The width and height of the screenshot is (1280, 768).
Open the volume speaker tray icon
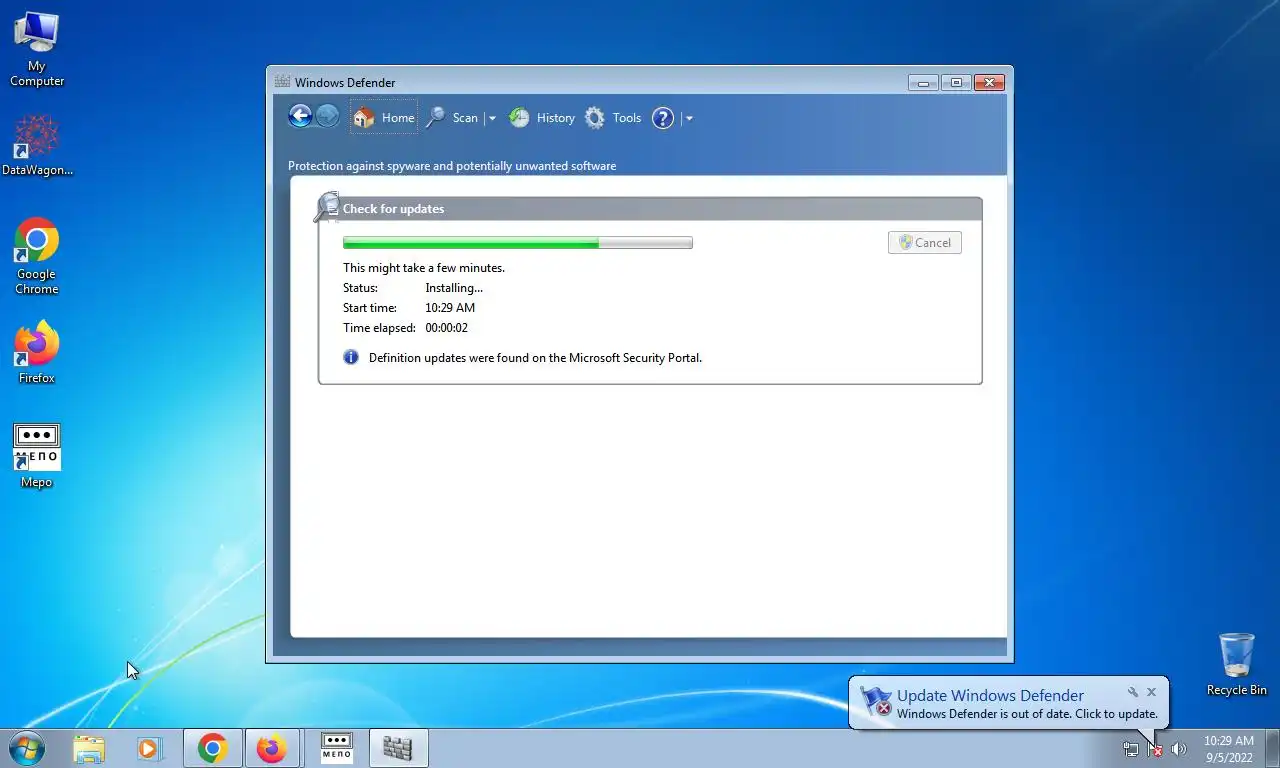1179,749
